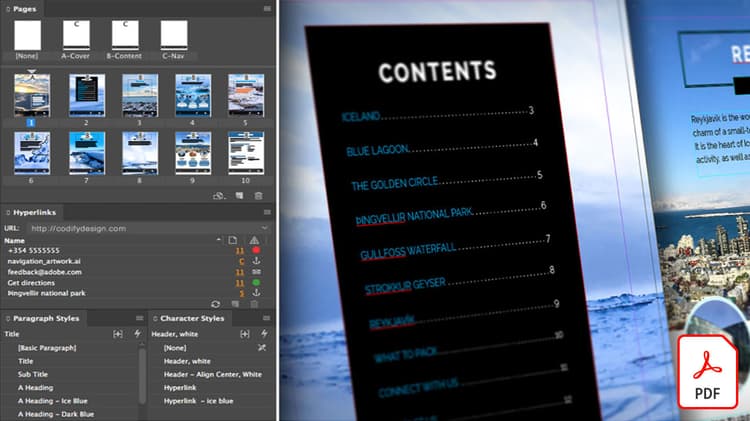This screenshot has height=421, width=750.
Task: Select the 'Þingvellir national park' hyperlink row
Action: coord(136,293)
